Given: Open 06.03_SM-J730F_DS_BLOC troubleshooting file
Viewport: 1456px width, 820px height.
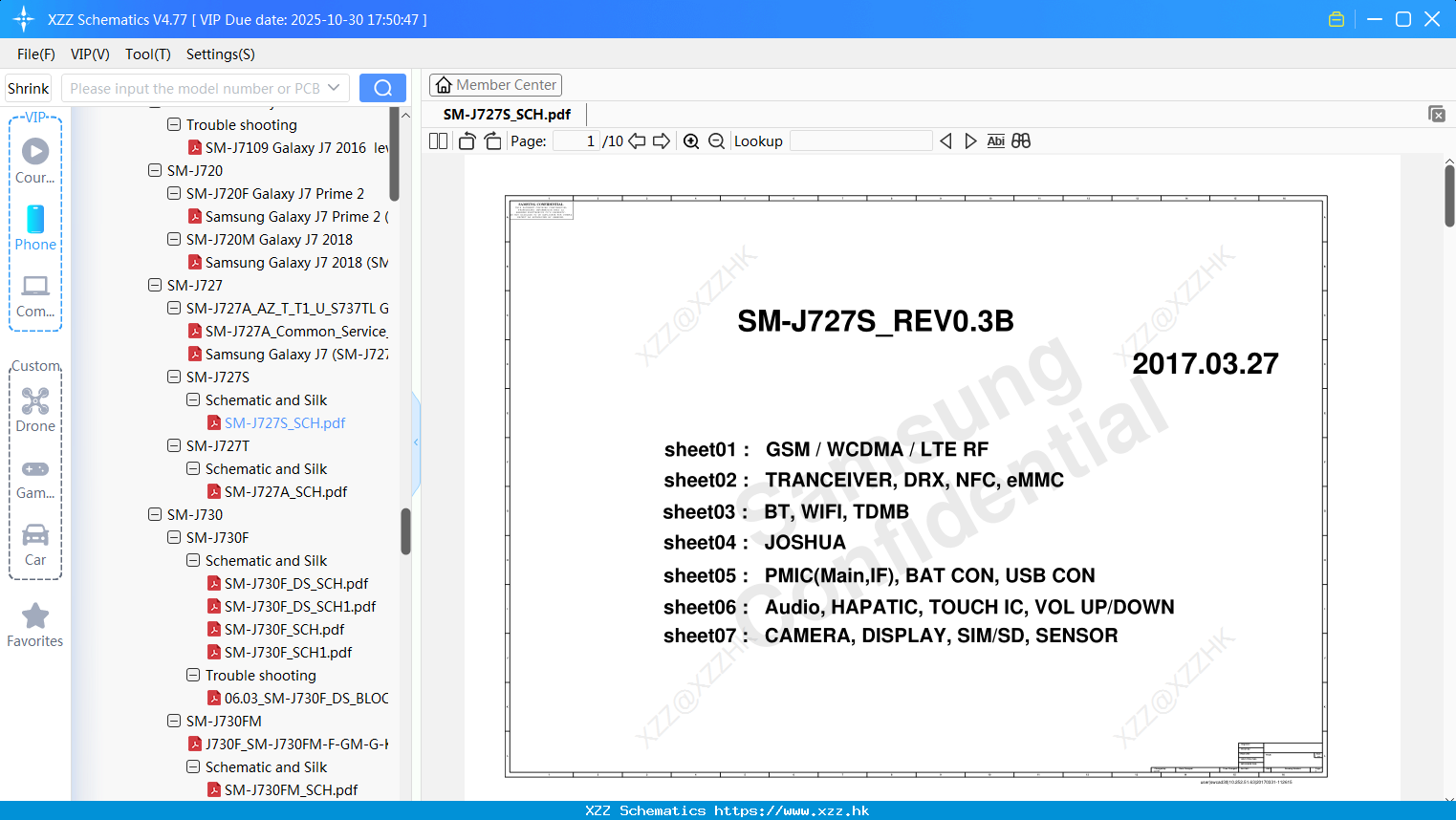Looking at the screenshot, I should [x=298, y=699].
